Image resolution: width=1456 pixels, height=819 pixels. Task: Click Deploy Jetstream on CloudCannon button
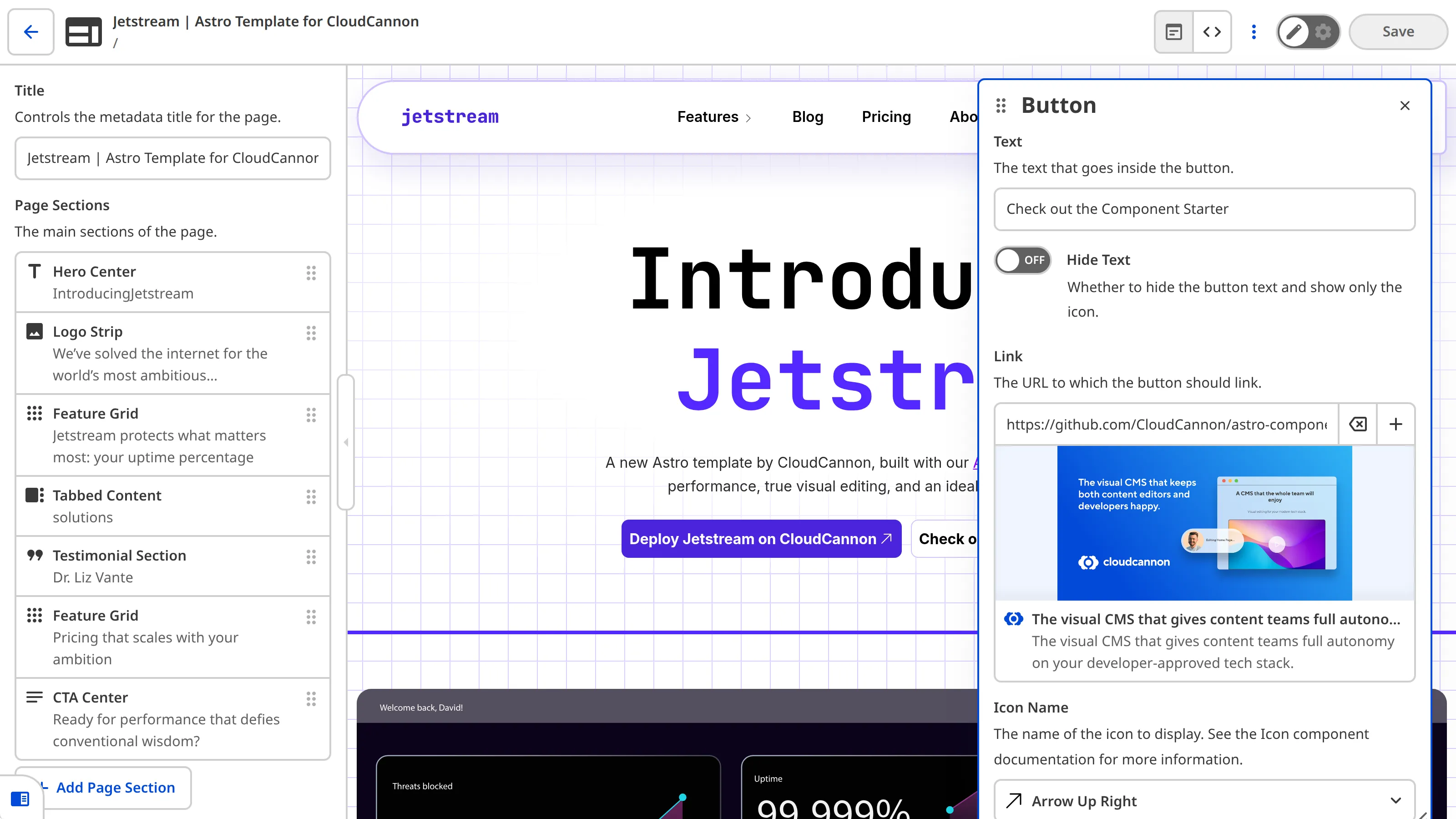(761, 539)
